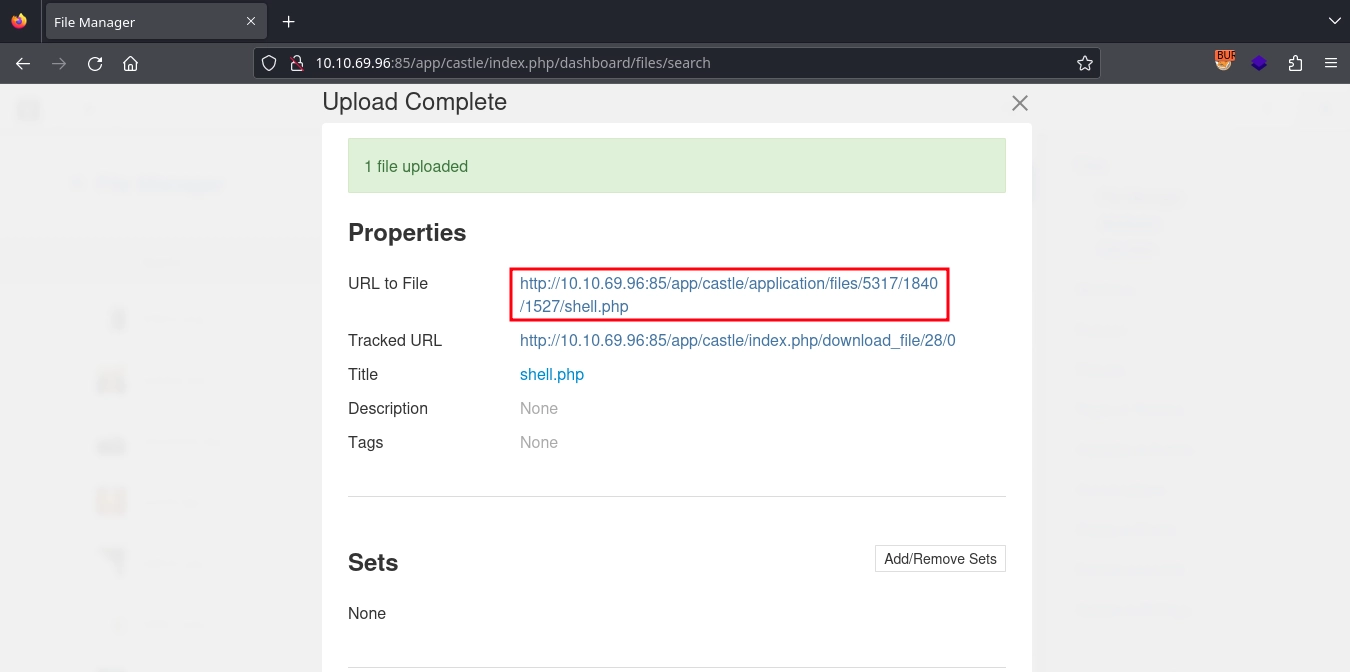Reload the current page
Screen dimensions: 1350x672
coord(95,63)
